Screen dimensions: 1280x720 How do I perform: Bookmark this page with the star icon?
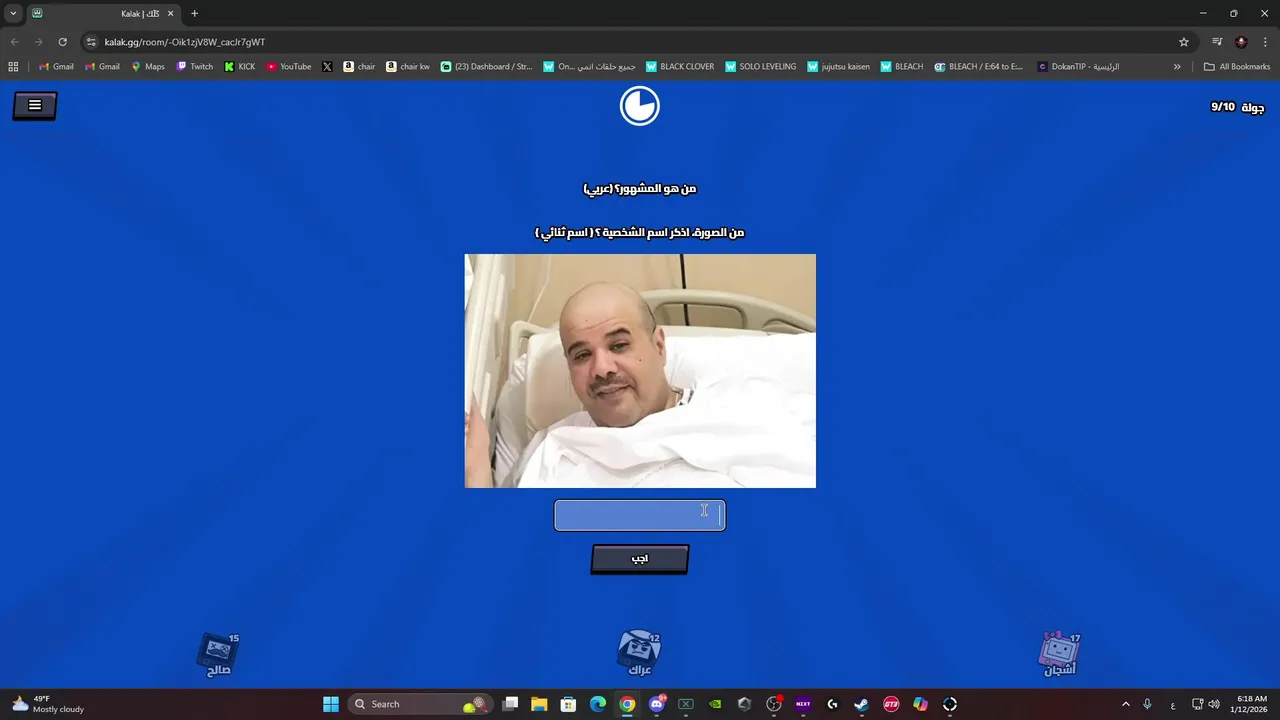pos(1184,42)
